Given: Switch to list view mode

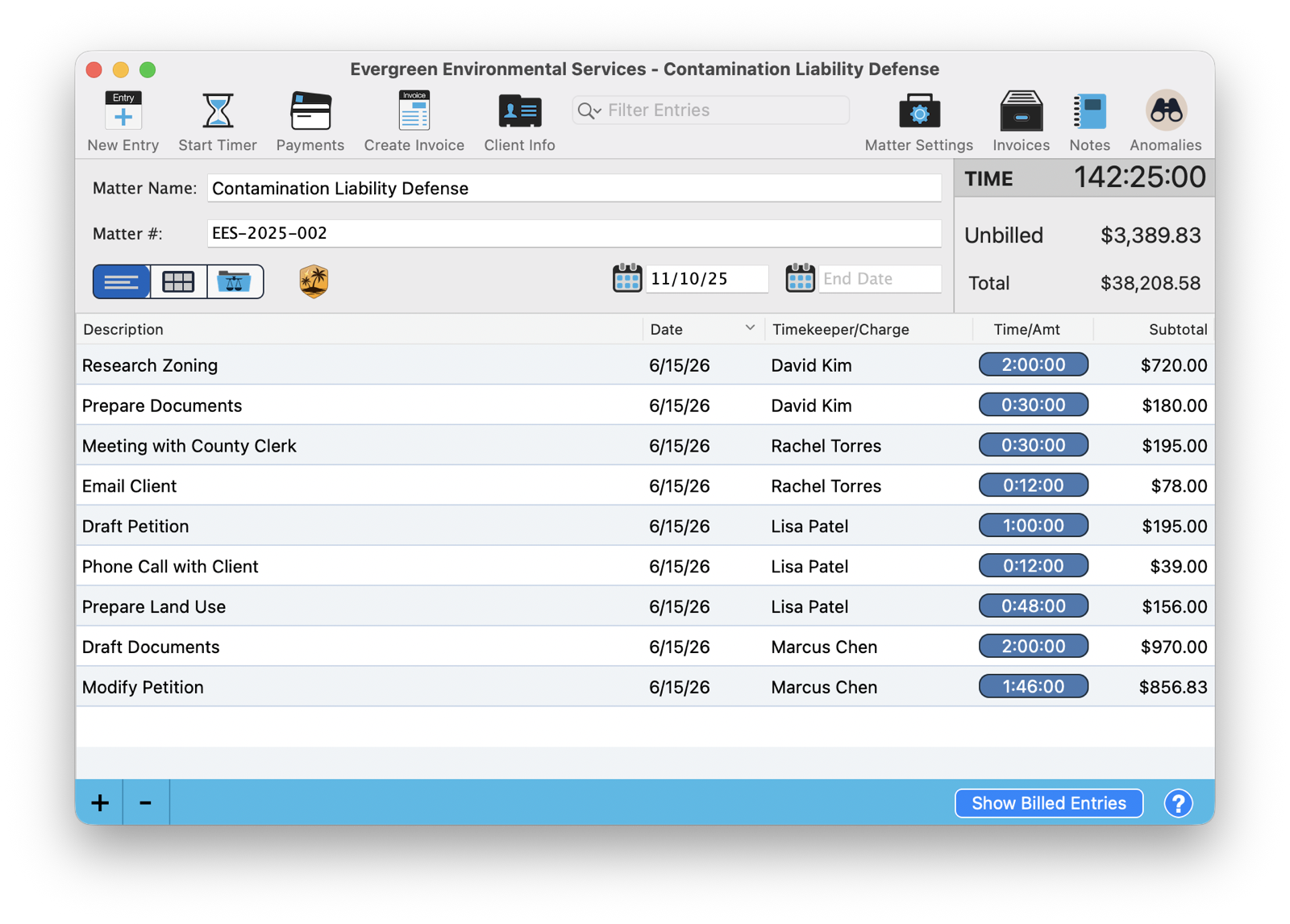Looking at the screenshot, I should pos(121,281).
